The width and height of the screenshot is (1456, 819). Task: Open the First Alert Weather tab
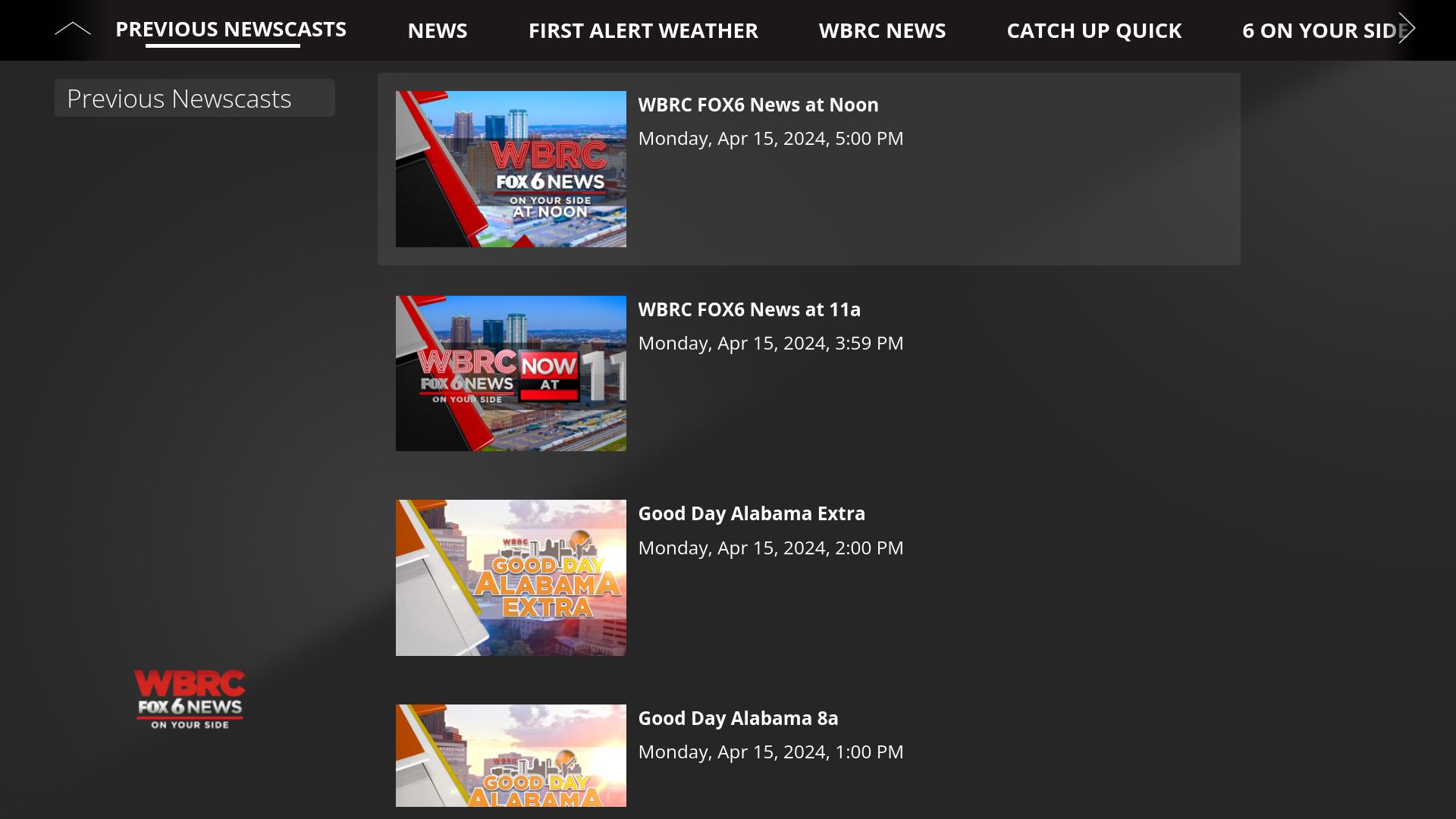coord(643,30)
